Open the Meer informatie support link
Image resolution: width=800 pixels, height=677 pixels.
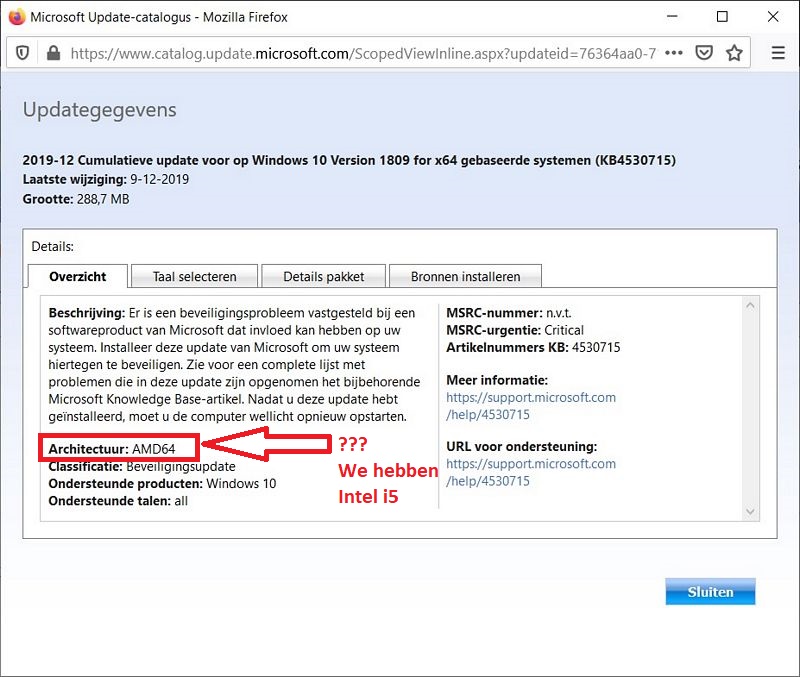531,406
